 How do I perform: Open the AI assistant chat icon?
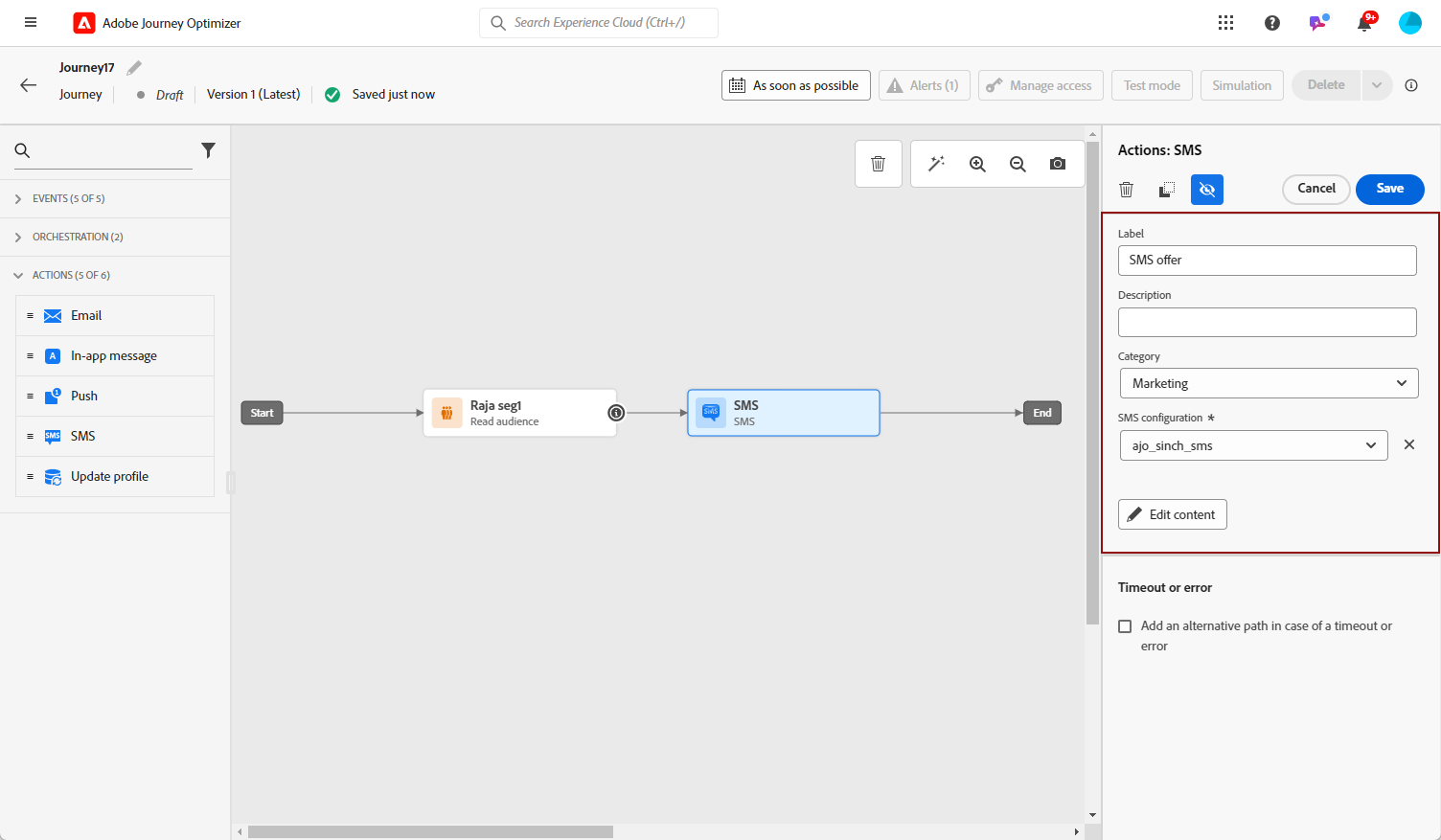1318,22
